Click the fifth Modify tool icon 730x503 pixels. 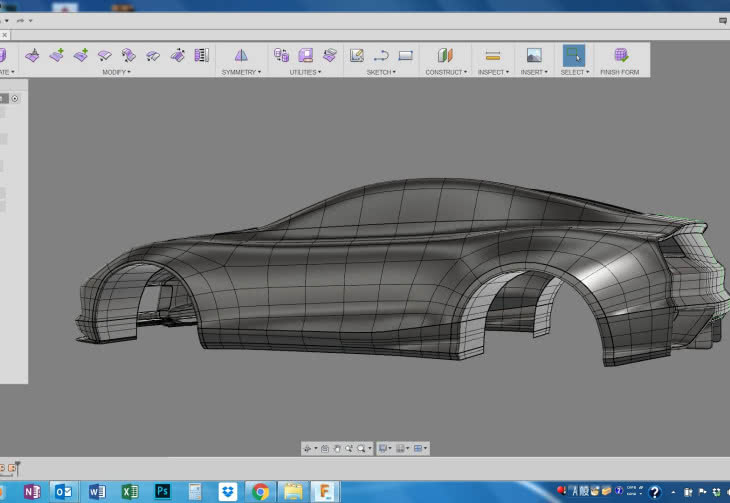pyautogui.click(x=128, y=55)
